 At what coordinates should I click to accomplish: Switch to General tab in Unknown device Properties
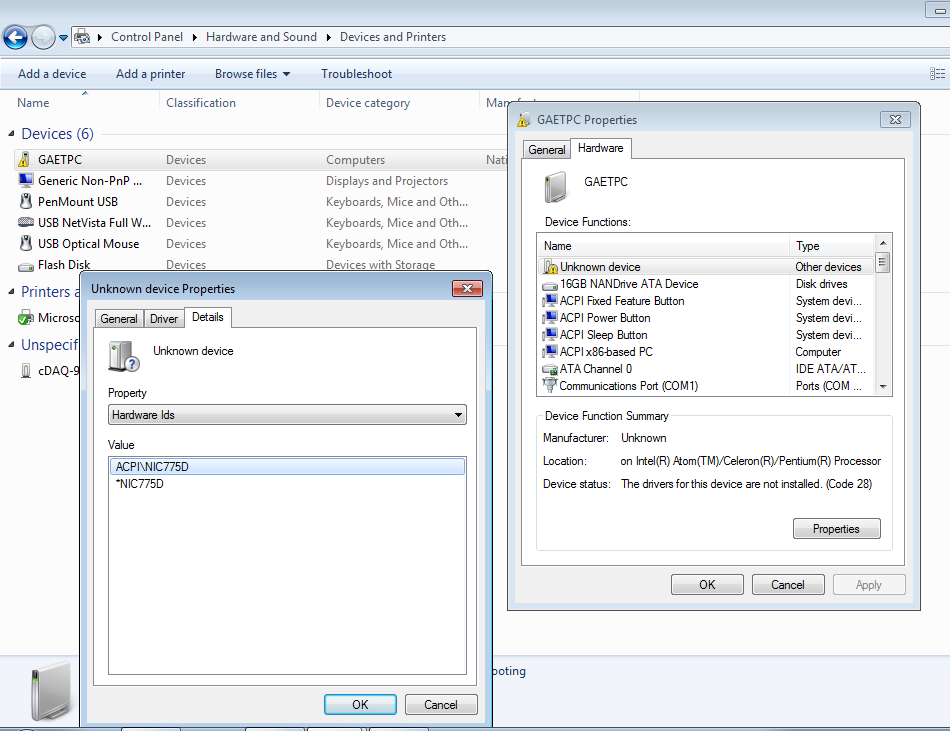[119, 319]
